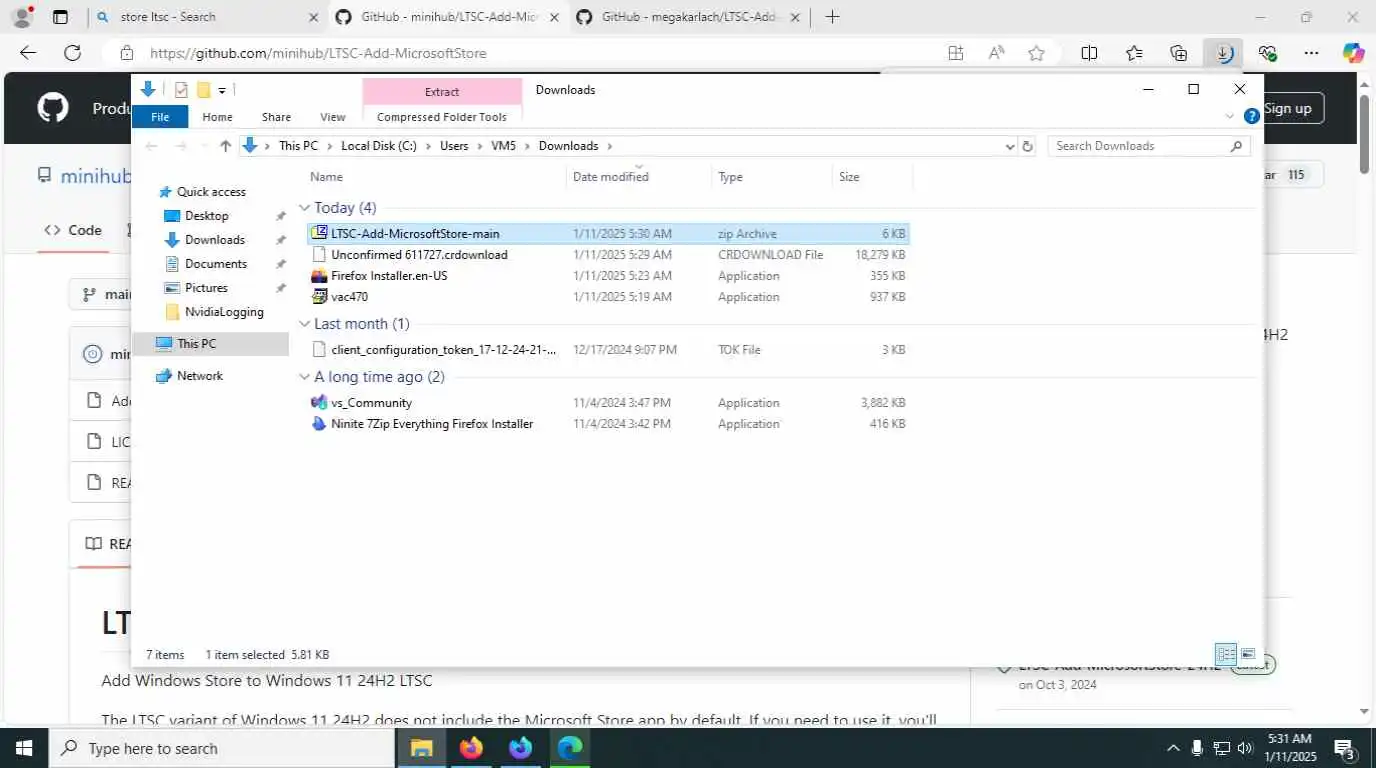Viewport: 1376px width, 768px height.
Task: Open the Code tab on GitHub
Action: pos(73,230)
